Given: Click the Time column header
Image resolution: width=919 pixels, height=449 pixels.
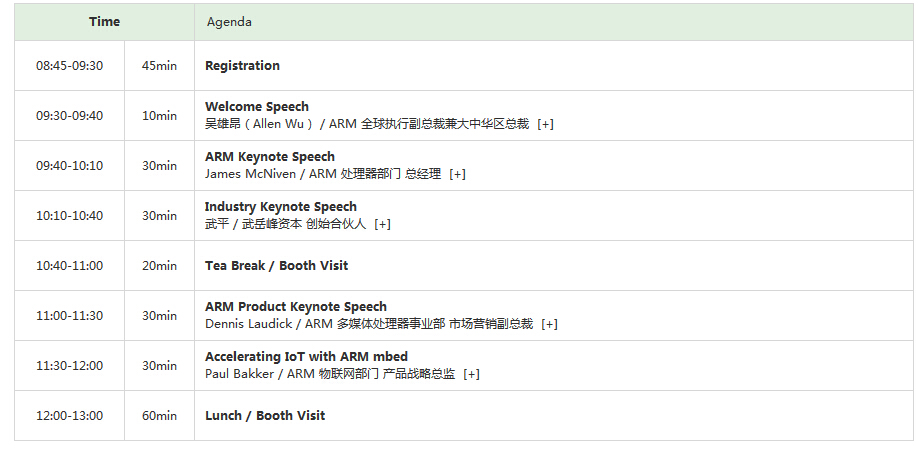Looking at the screenshot, I should (104, 22).
